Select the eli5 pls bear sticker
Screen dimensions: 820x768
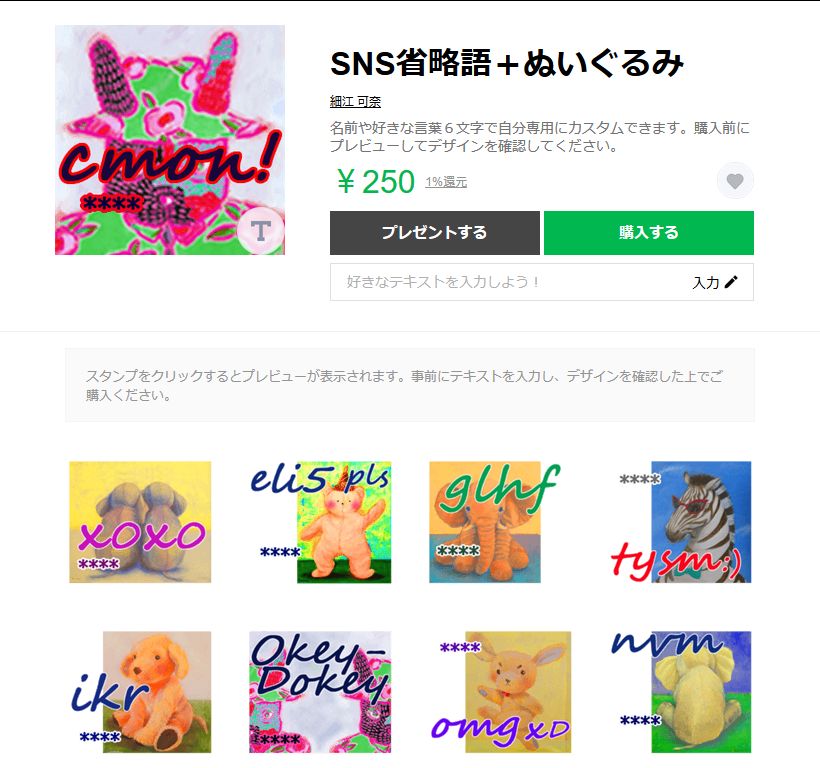click(x=320, y=522)
